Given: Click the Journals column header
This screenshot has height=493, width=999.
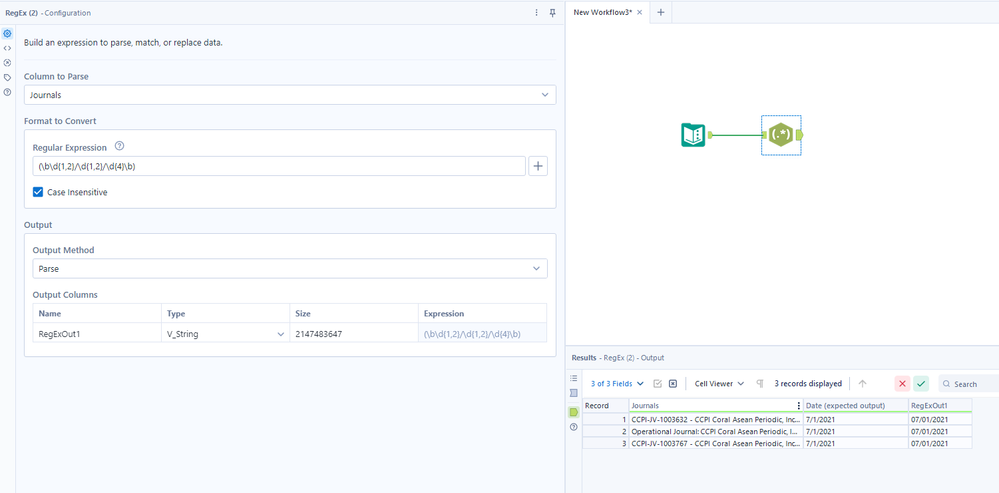Looking at the screenshot, I should coord(714,406).
